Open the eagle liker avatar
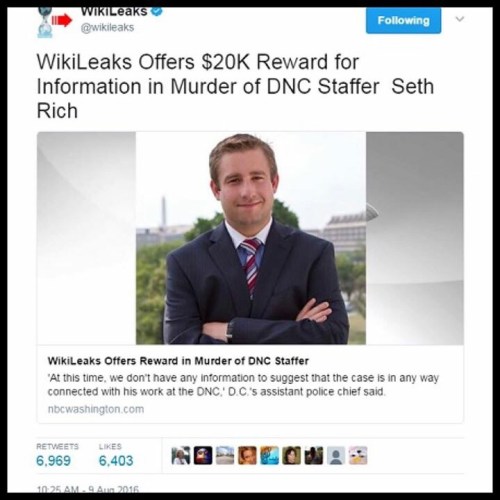 coord(203,455)
